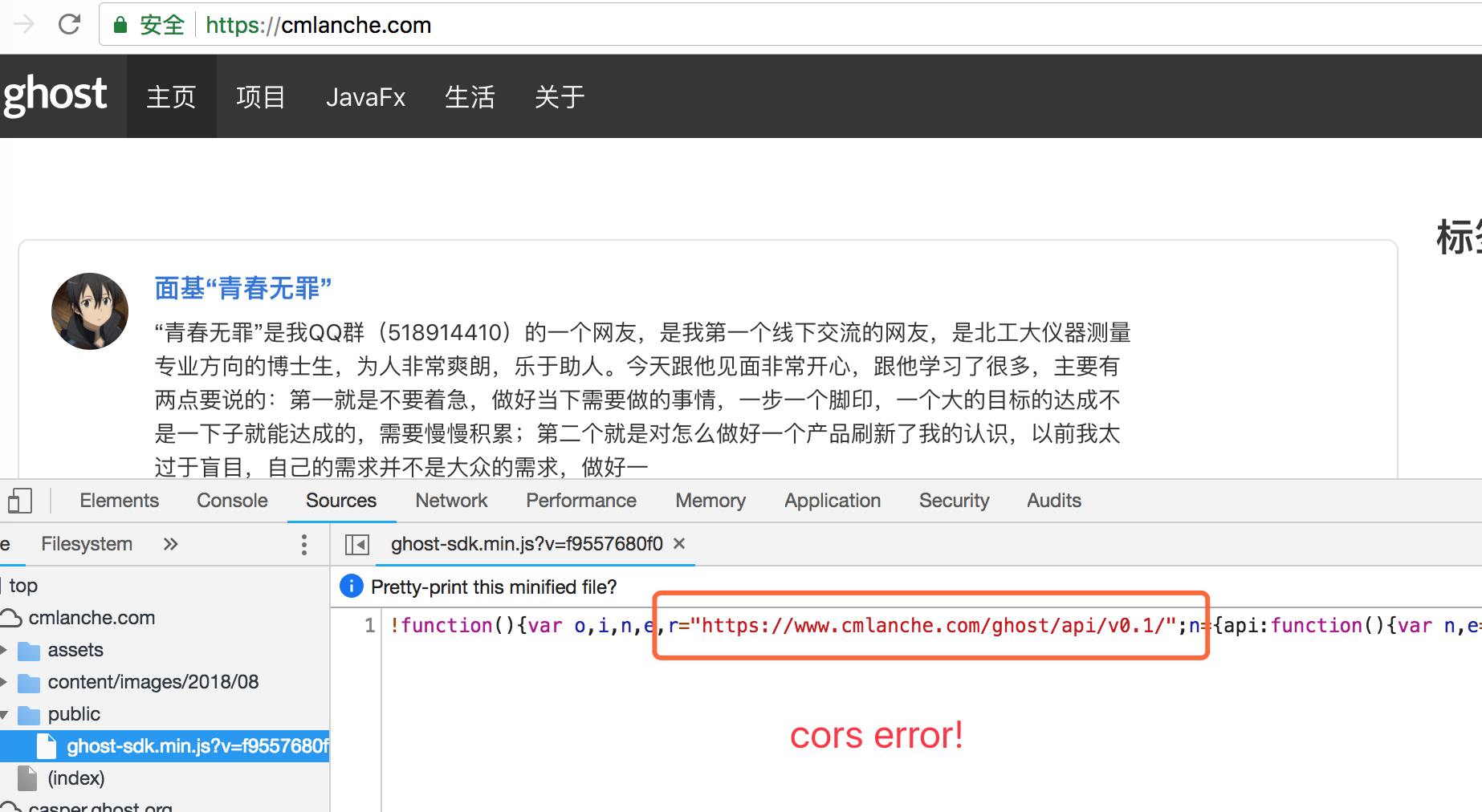The width and height of the screenshot is (1482, 812).
Task: Switch to the Console tab
Action: [232, 501]
